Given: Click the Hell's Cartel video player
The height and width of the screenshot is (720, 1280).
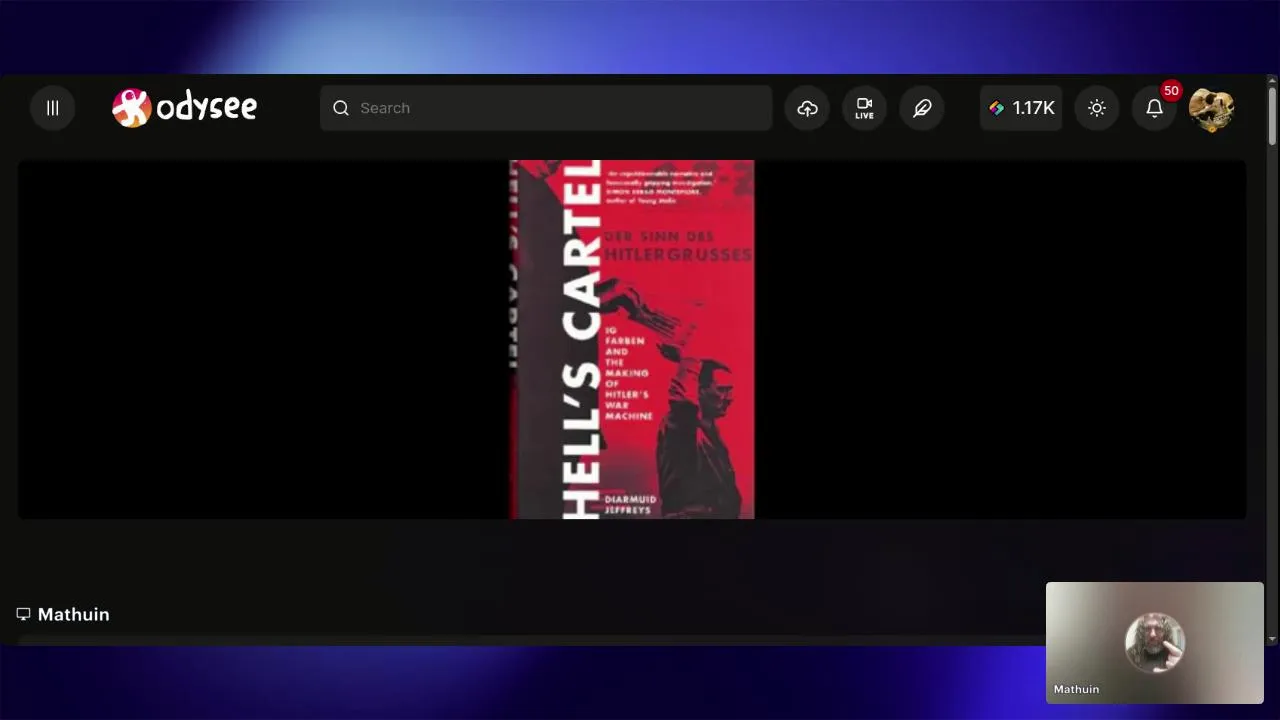Looking at the screenshot, I should [632, 339].
